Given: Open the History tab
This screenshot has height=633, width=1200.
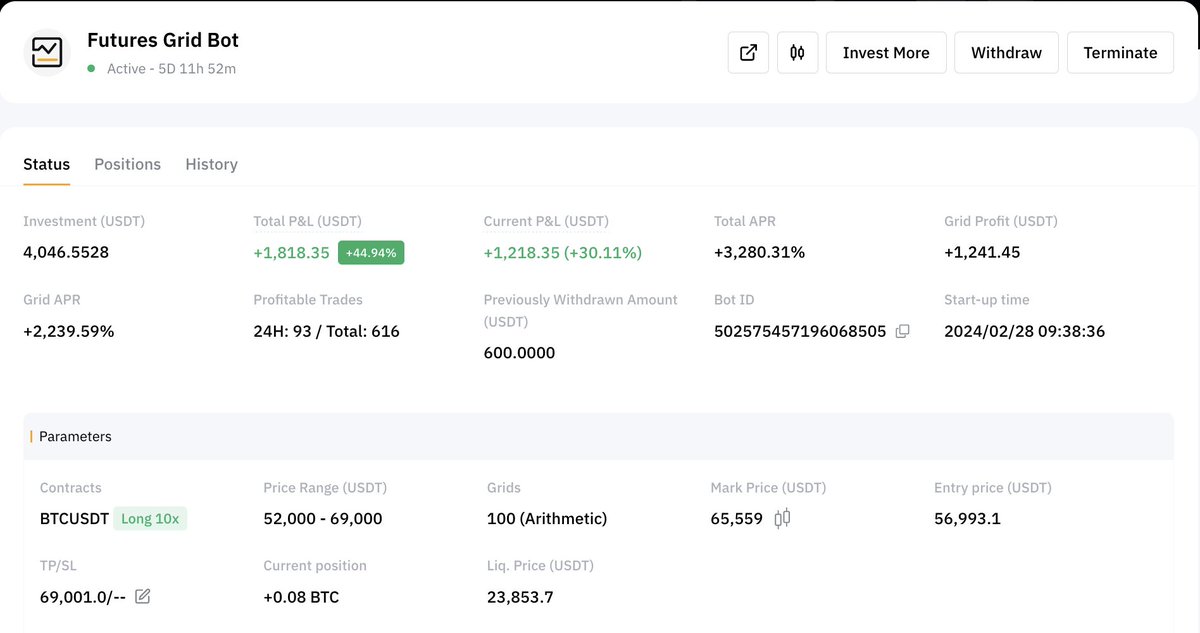Looking at the screenshot, I should (x=211, y=163).
